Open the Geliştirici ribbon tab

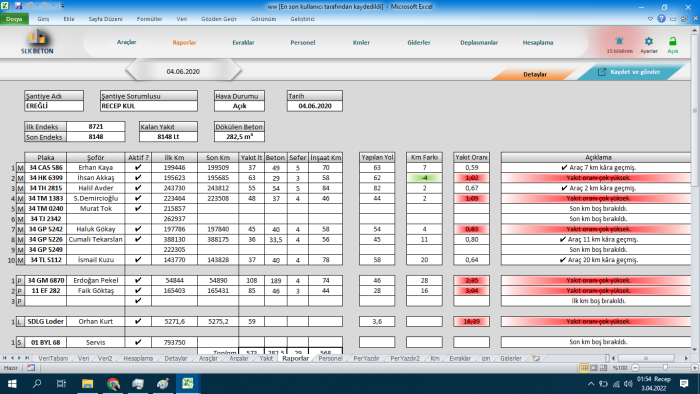point(302,19)
